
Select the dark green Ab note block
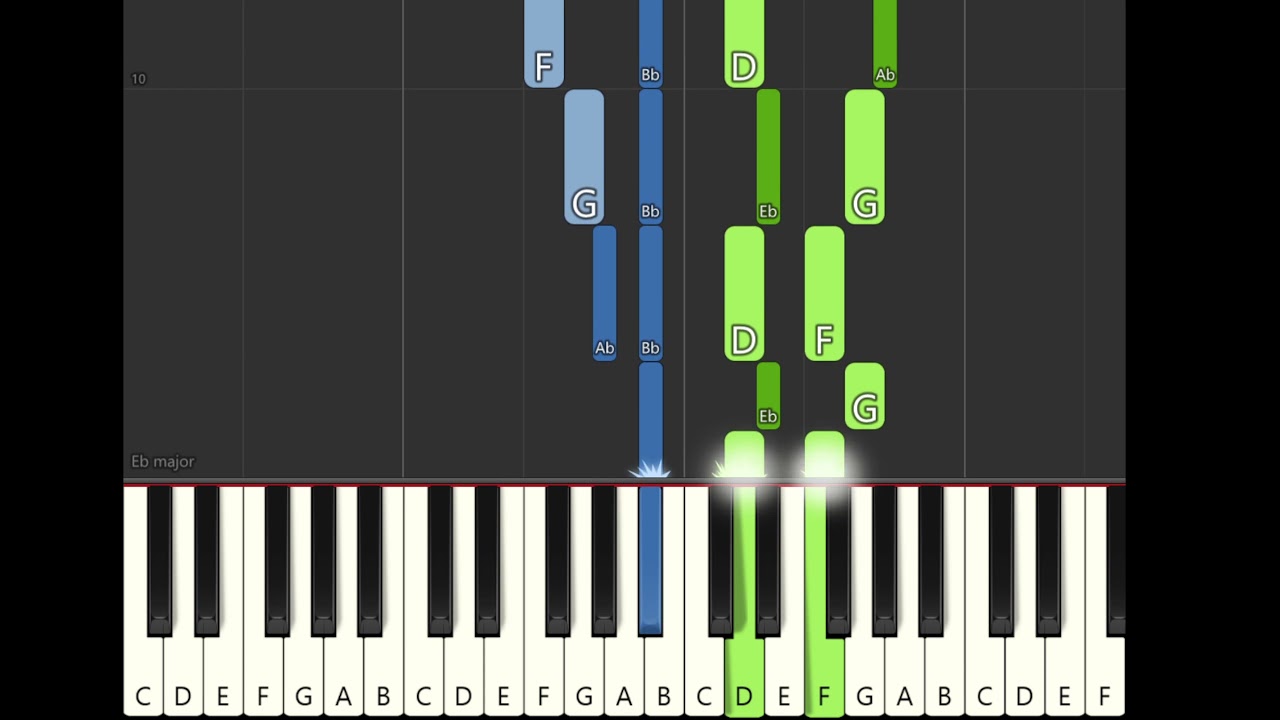pyautogui.click(x=885, y=43)
